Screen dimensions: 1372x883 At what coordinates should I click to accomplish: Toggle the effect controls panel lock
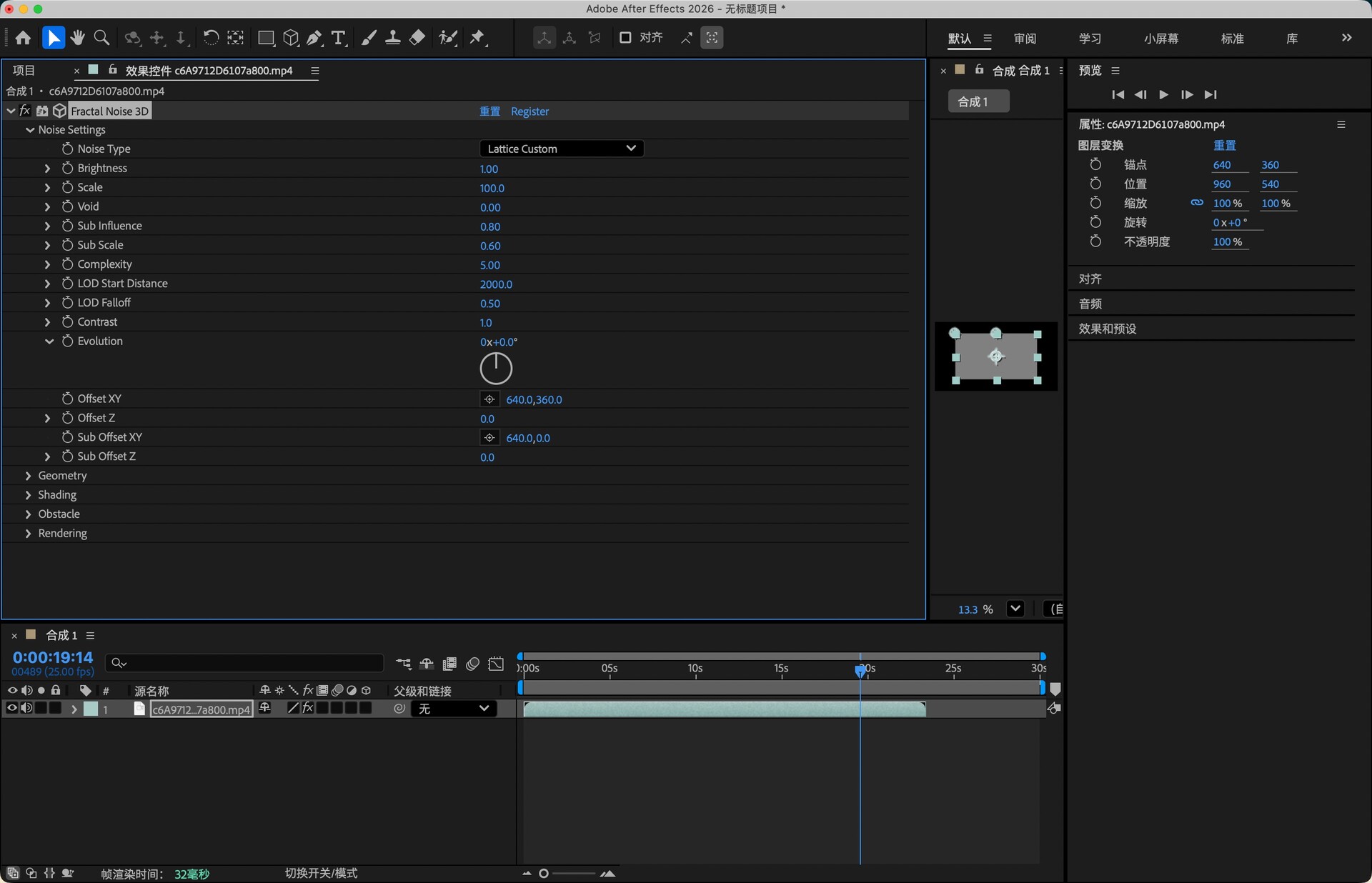112,69
